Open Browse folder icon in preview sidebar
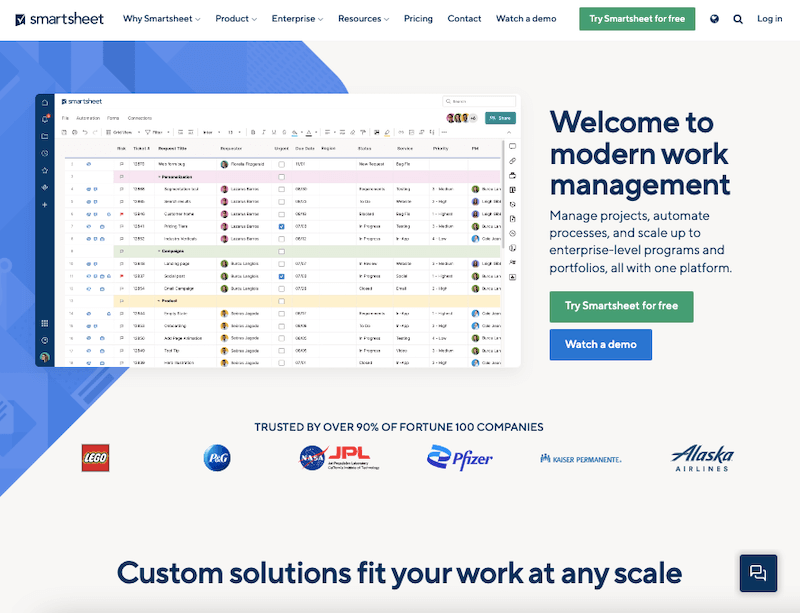 pos(45,136)
